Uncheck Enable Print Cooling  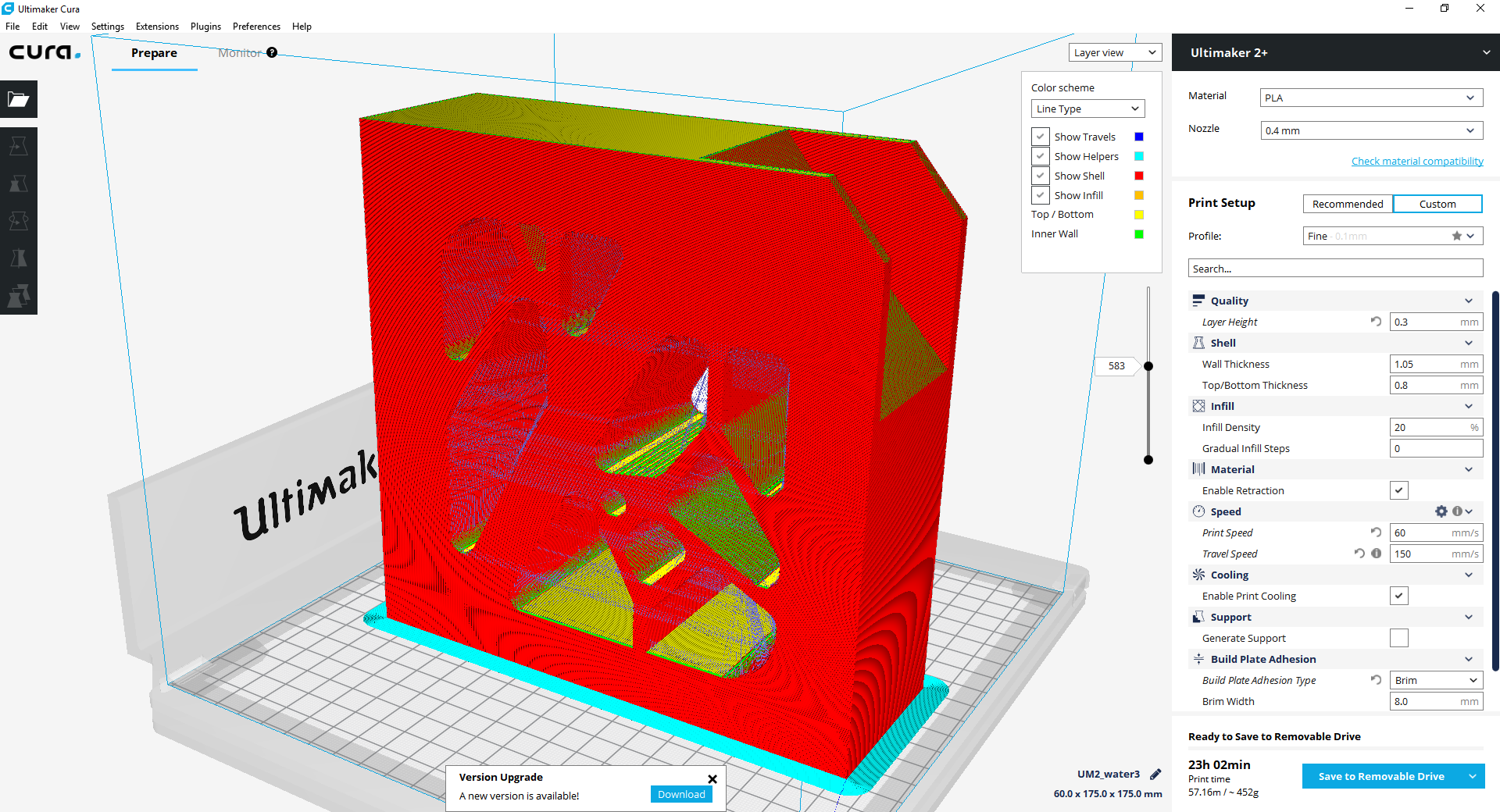[1399, 596]
